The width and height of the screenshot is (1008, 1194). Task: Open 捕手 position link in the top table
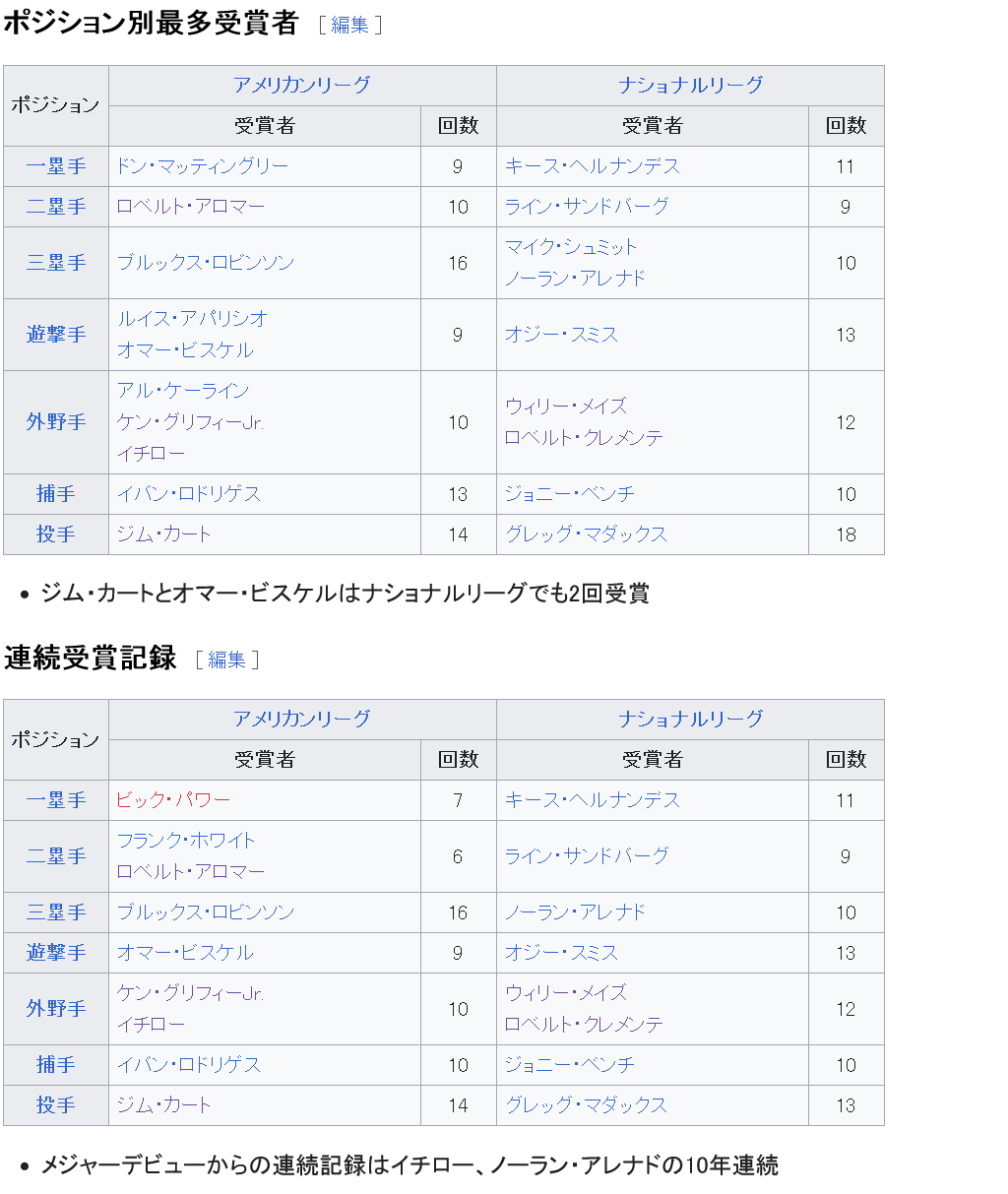tap(56, 494)
